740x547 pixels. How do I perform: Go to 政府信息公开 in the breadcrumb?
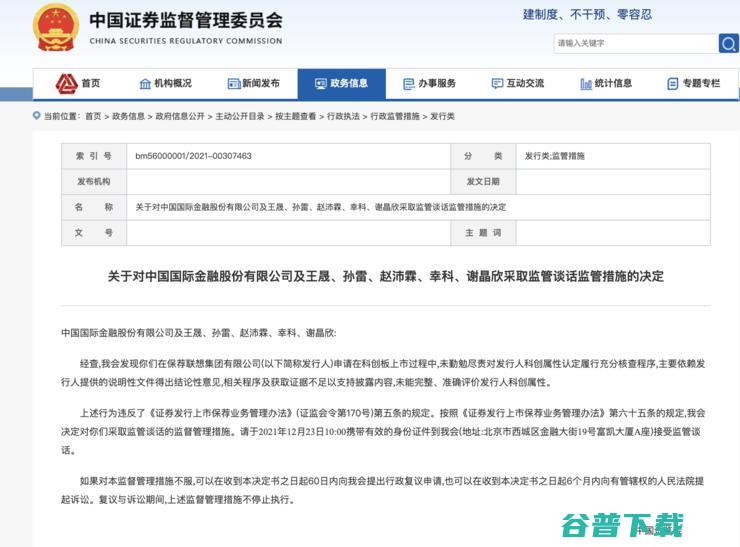point(180,116)
